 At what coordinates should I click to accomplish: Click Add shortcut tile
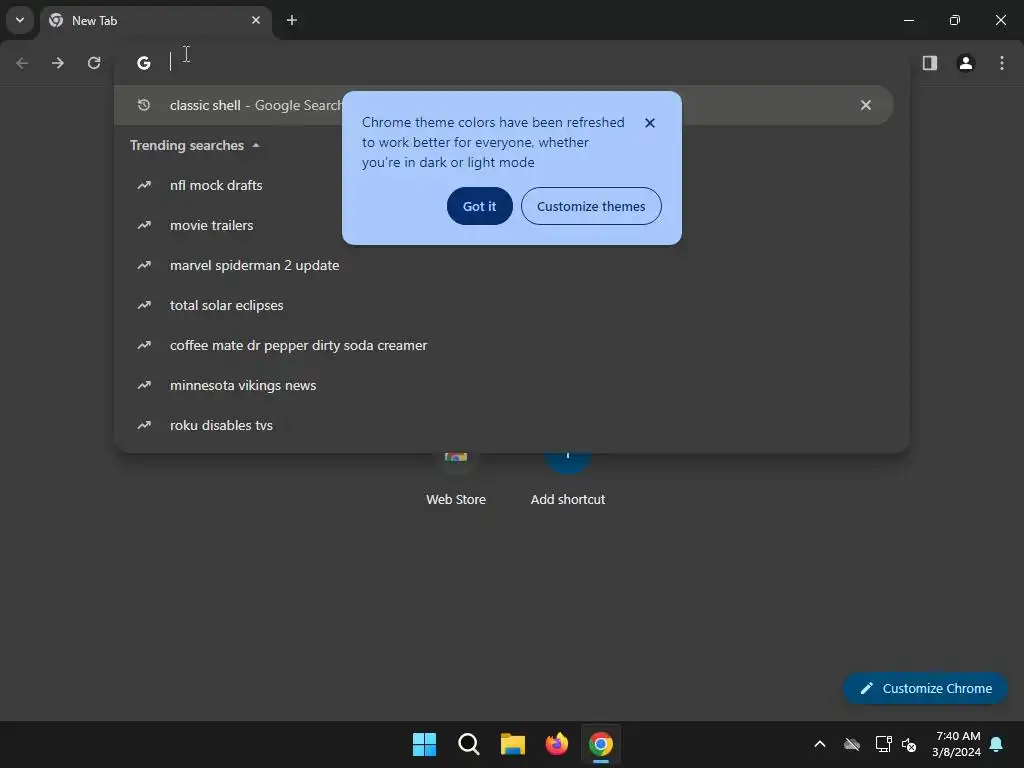pos(568,480)
